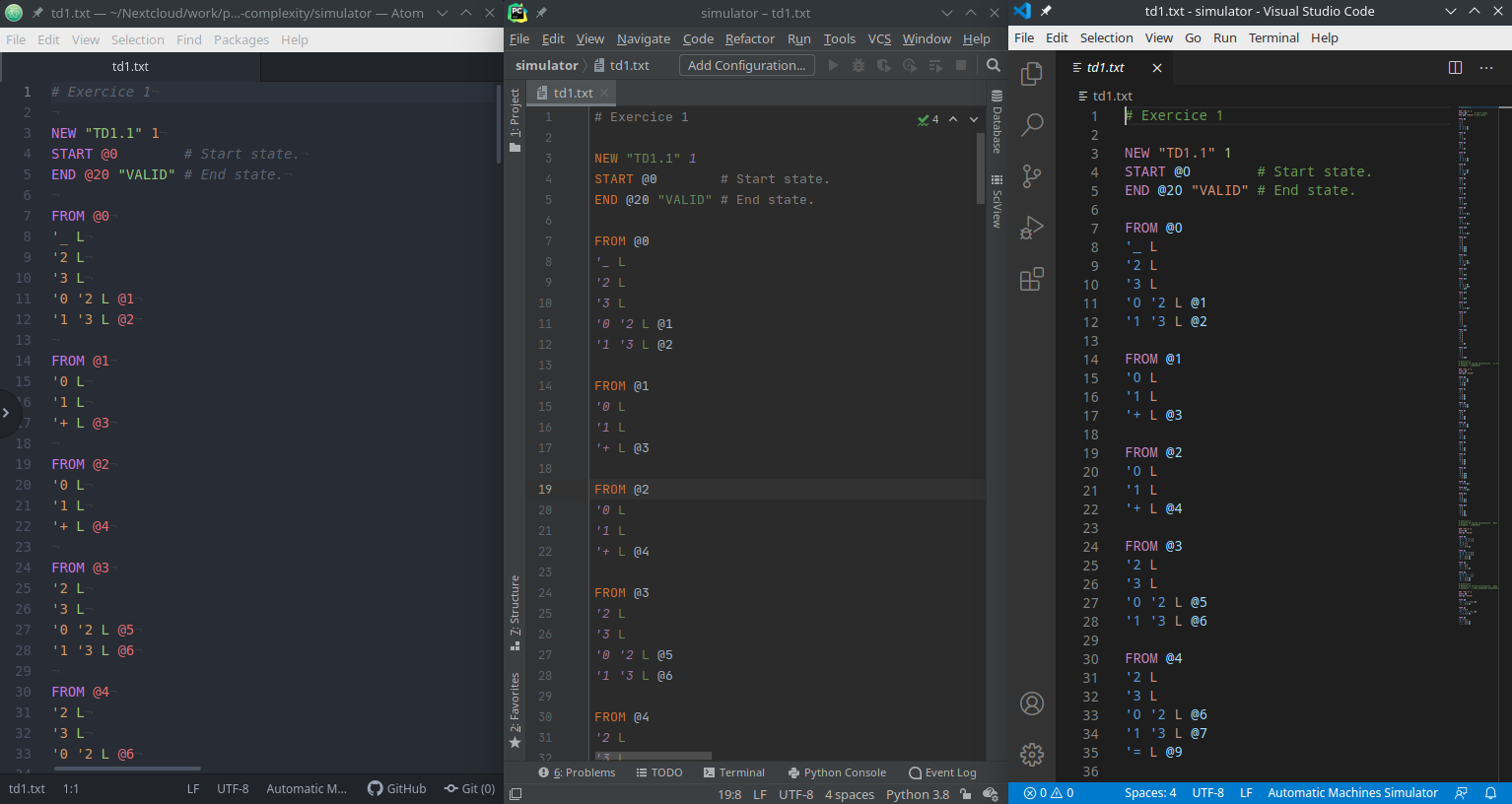The image size is (1512, 804).
Task: Toggle the TODO panel in PyCharm
Action: tap(658, 772)
